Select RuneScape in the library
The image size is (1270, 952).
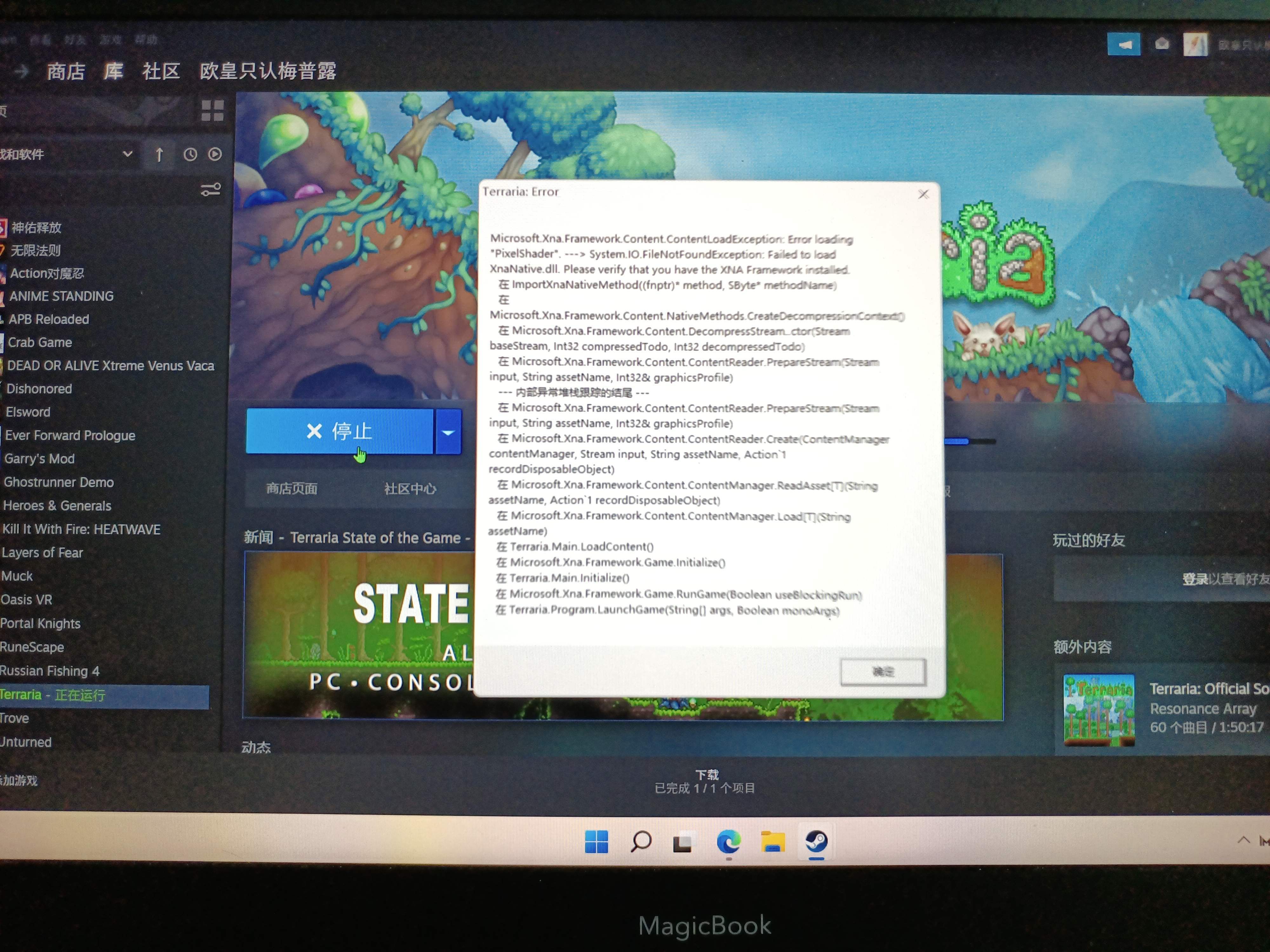point(32,647)
